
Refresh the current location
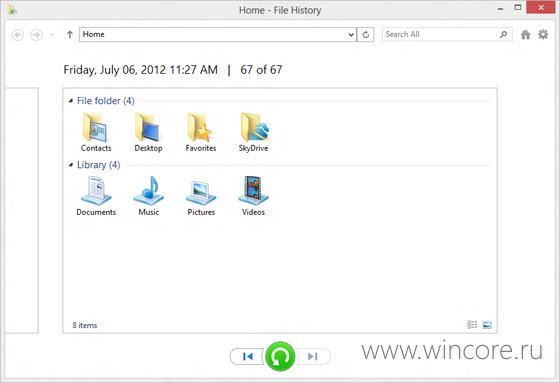(x=365, y=35)
